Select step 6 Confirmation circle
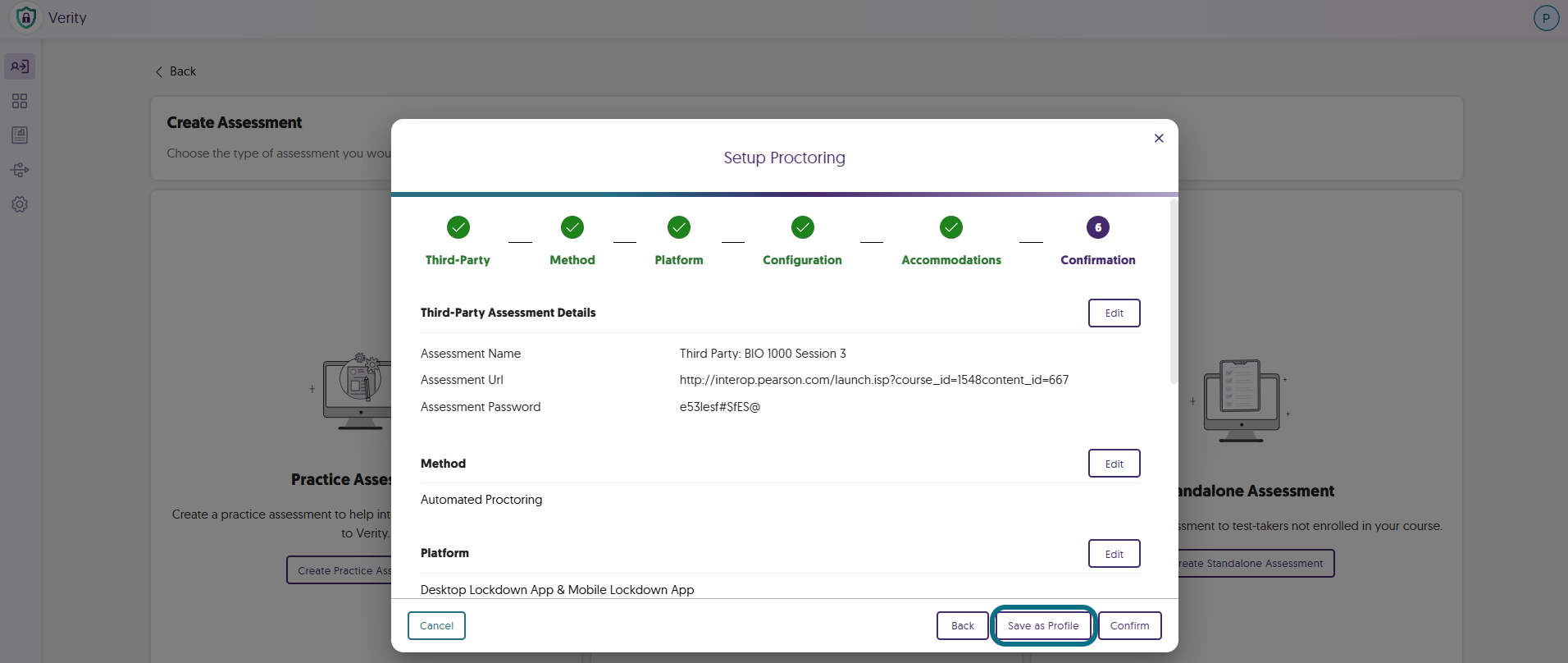Viewport: 1568px width, 663px height. 1098,227
